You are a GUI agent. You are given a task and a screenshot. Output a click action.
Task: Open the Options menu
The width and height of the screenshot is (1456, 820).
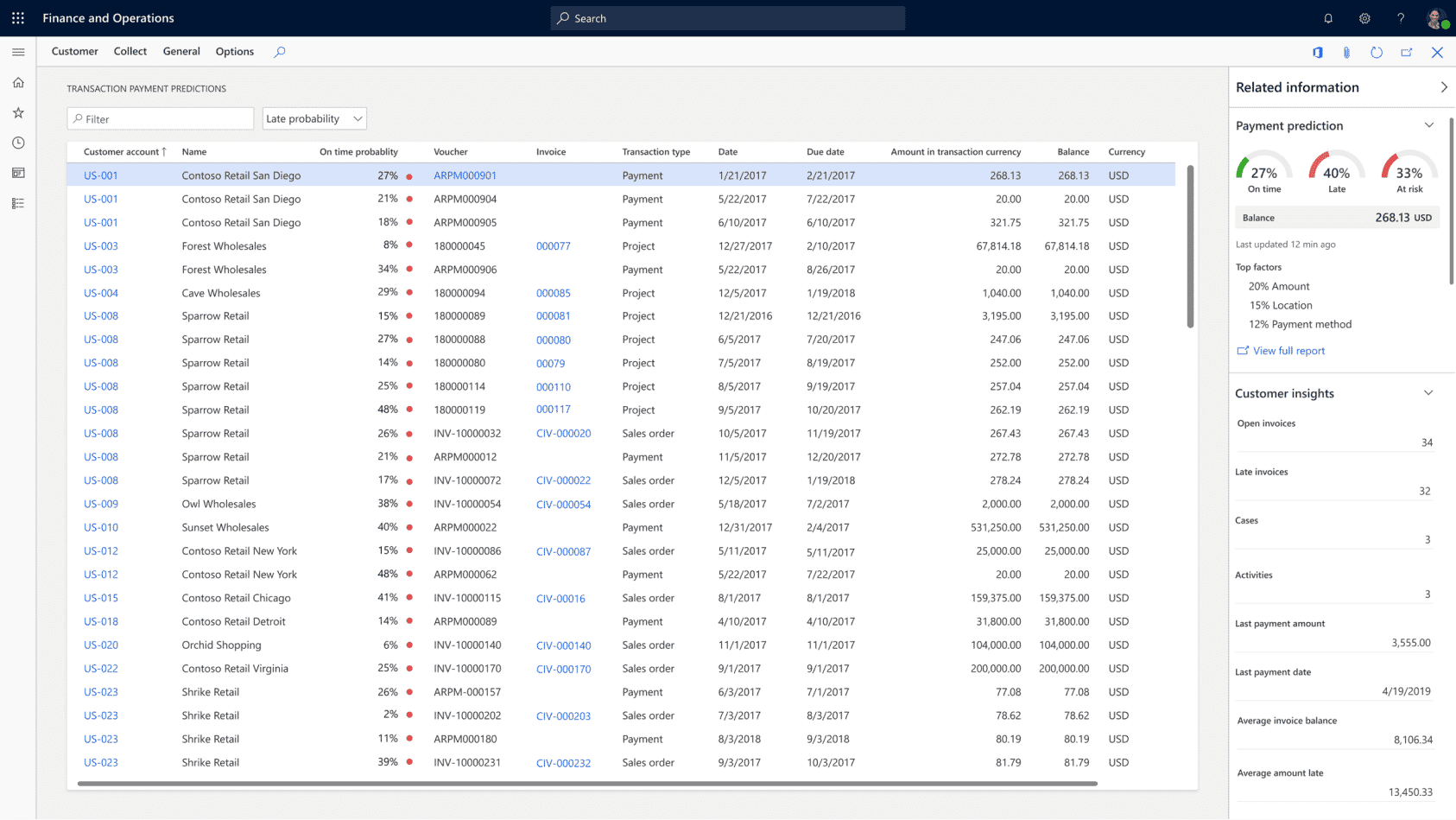coord(235,52)
